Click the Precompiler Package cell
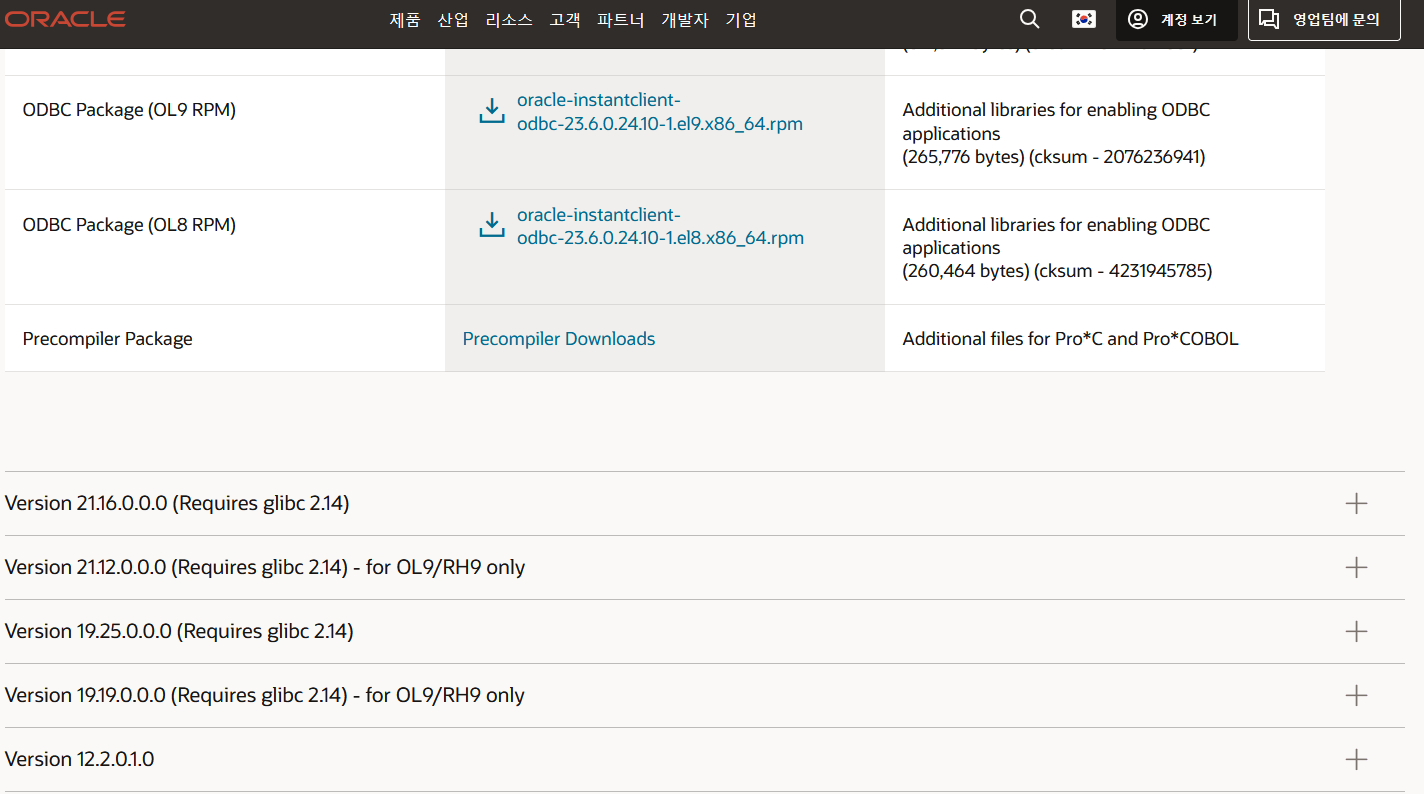 click(225, 338)
